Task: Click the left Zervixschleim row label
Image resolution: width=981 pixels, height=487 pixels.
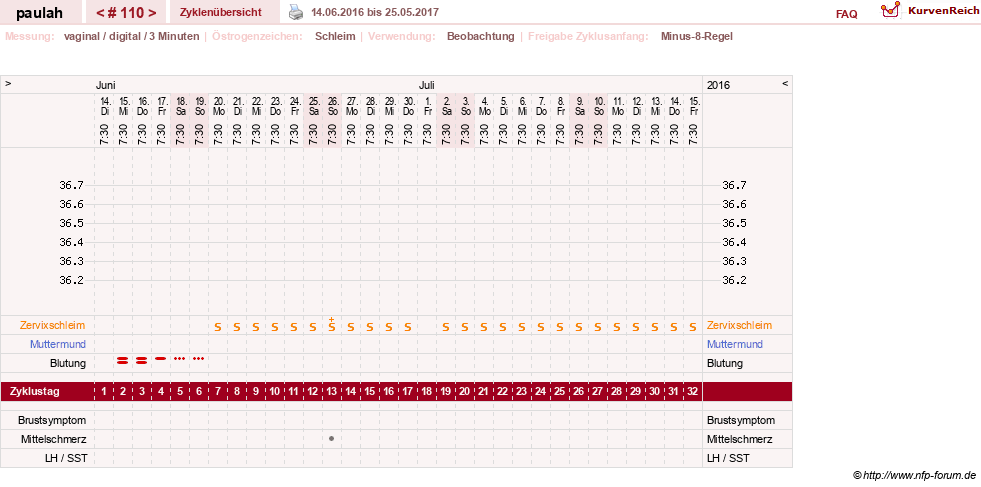Action: [53, 326]
